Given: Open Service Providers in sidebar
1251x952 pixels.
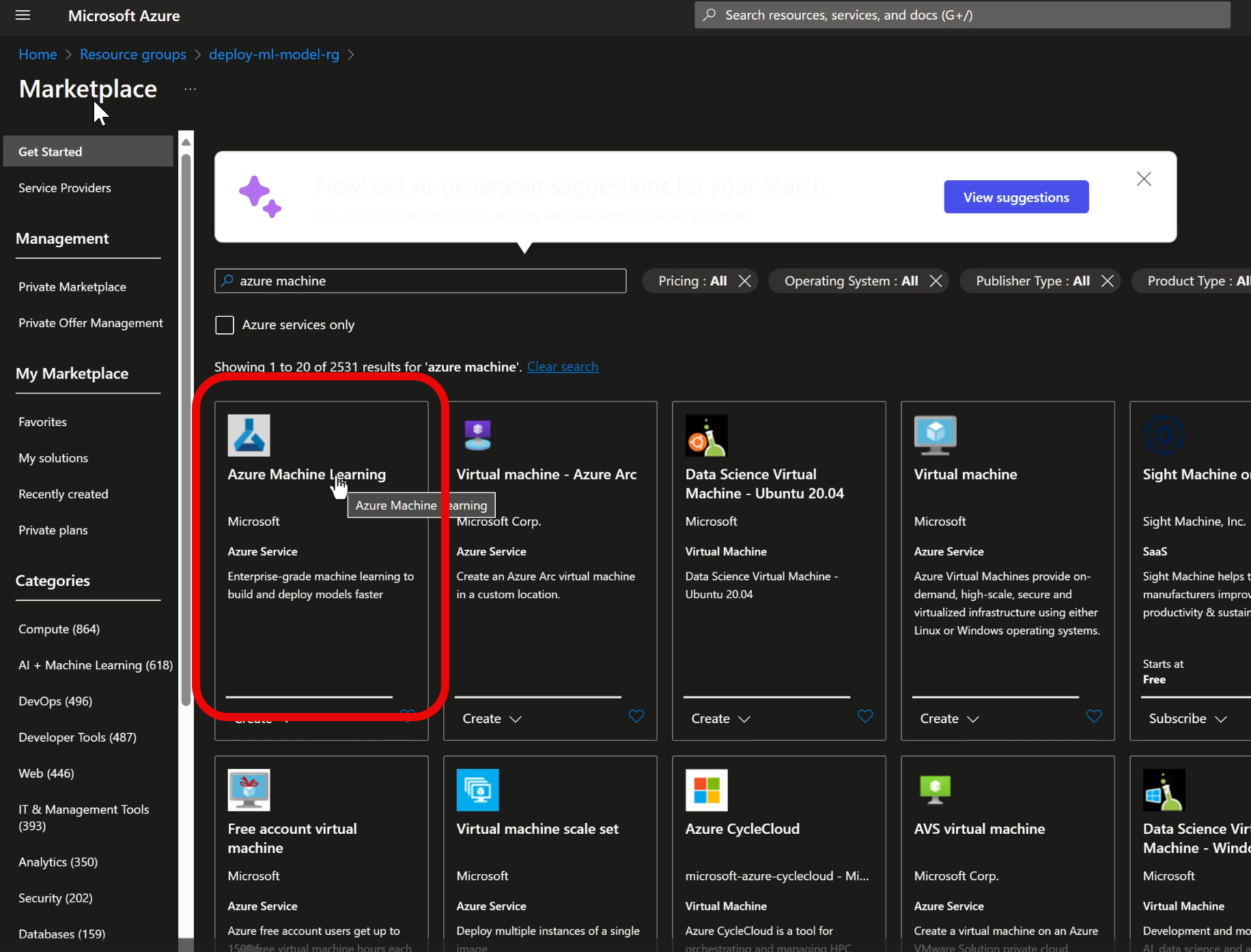Looking at the screenshot, I should pos(65,188).
